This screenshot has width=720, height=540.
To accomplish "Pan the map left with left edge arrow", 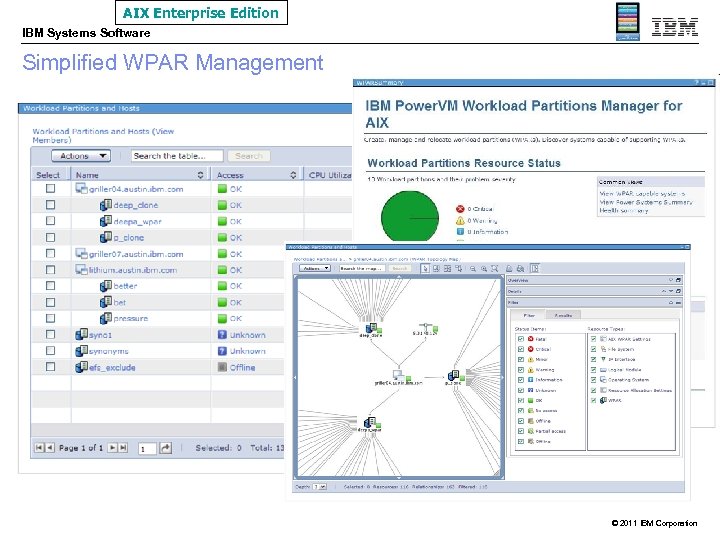I will (x=295, y=377).
